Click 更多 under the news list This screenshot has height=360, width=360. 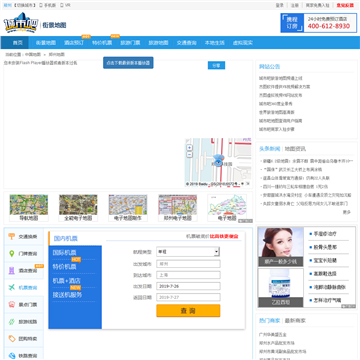coord(347,212)
